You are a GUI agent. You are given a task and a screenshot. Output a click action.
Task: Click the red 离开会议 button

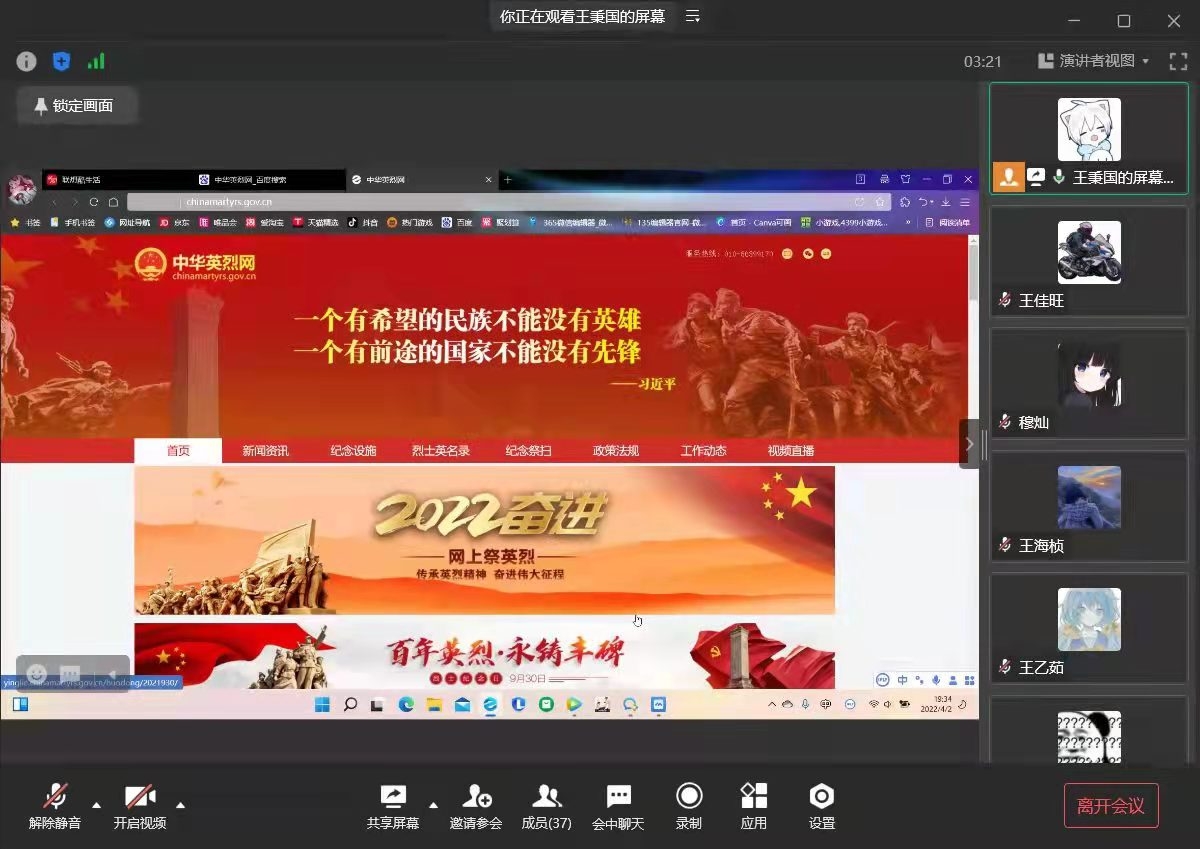coord(1110,806)
